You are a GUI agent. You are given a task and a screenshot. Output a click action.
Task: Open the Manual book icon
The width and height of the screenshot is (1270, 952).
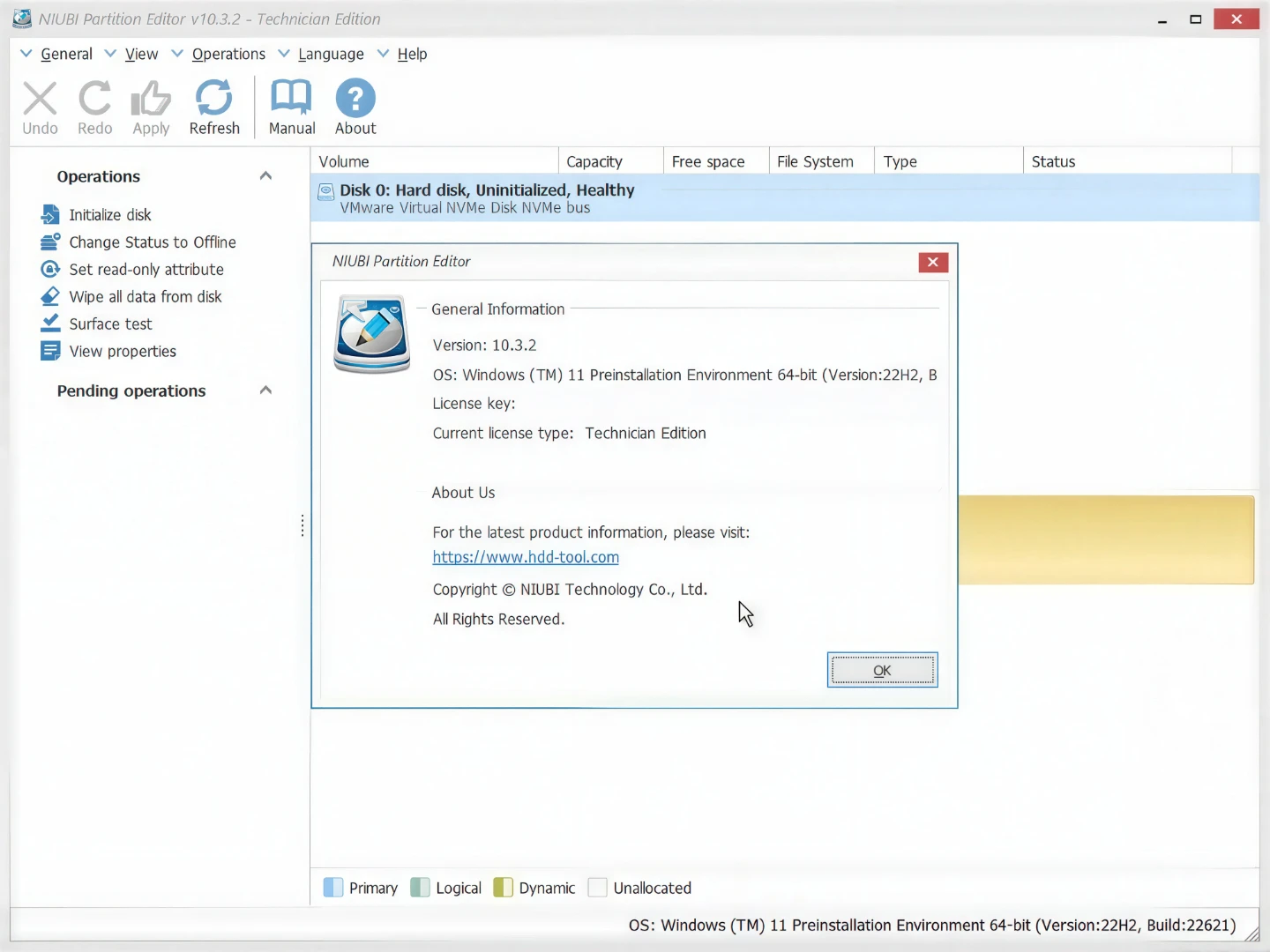pos(291,97)
